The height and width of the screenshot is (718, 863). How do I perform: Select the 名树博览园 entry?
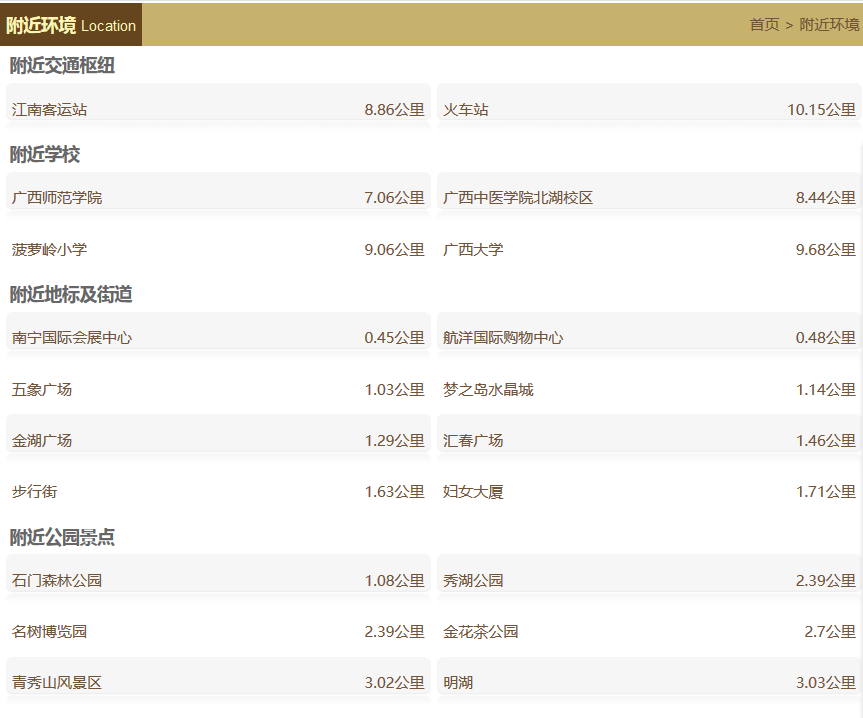pos(50,632)
